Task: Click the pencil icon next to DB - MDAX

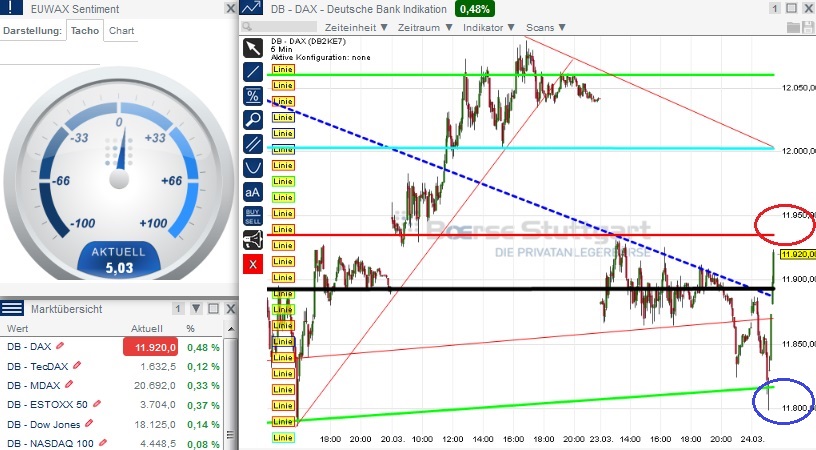Action: (x=69, y=384)
